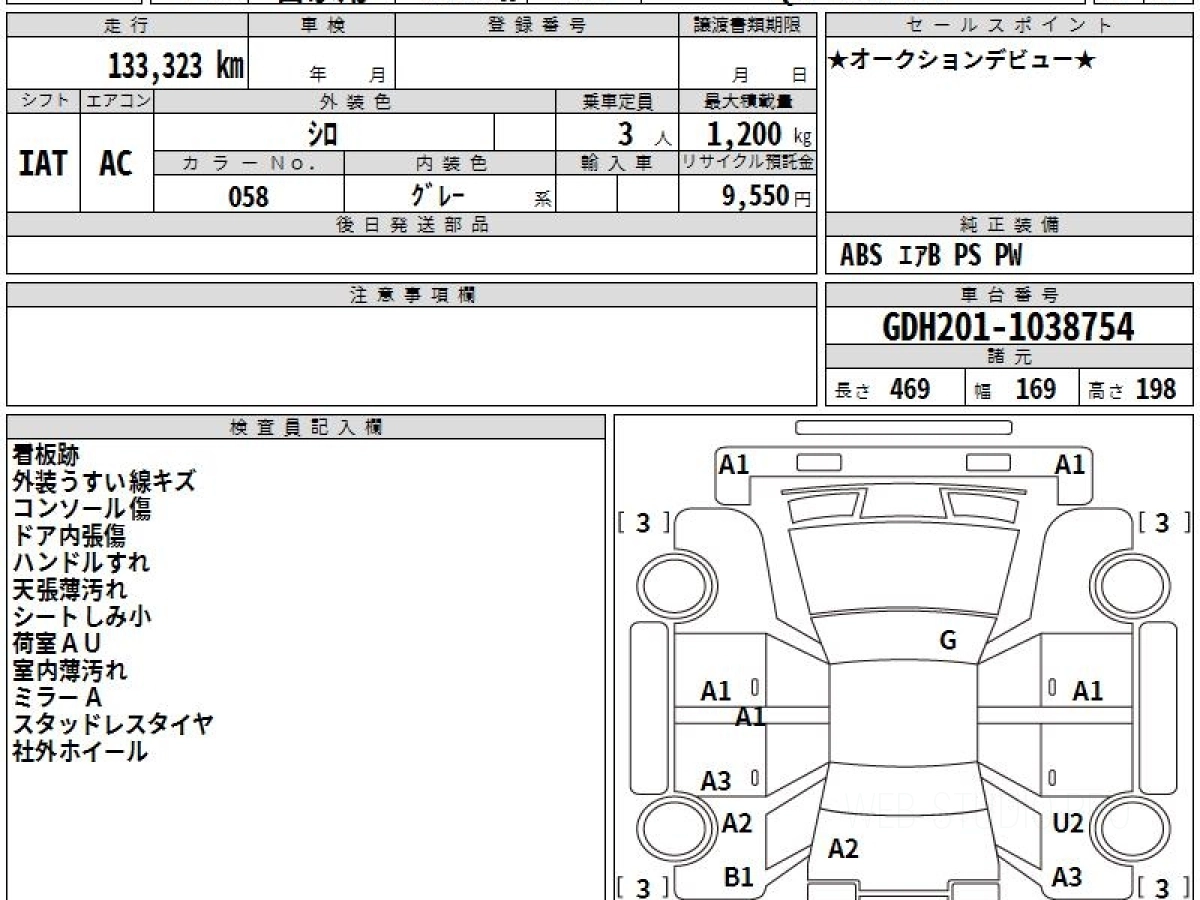Image resolution: width=1200 pixels, height=900 pixels.
Task: Select the G mark on the windshield
Action: click(947, 641)
